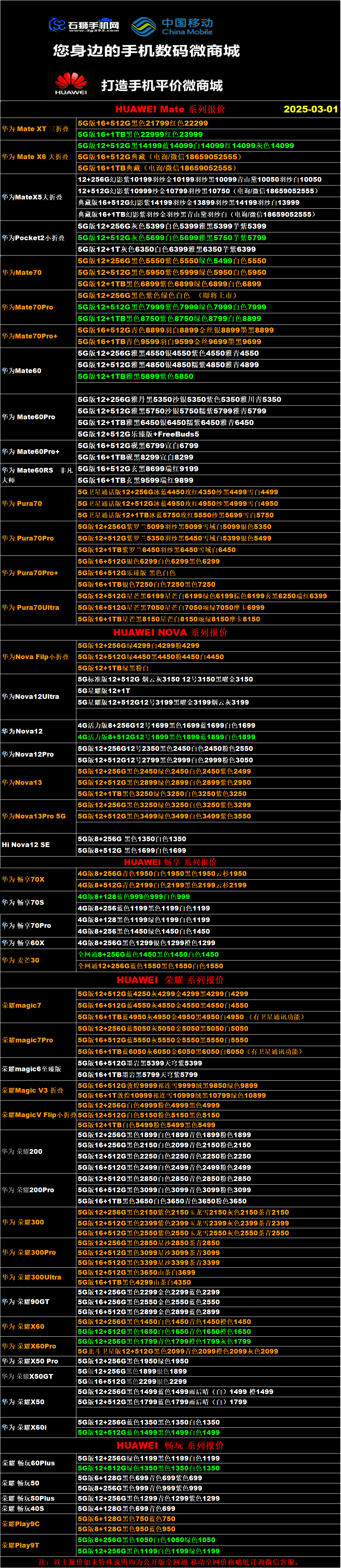Select the 荣耀magic6至臻版 model label
This screenshot has width=341, height=1568.
(x=32, y=1069)
